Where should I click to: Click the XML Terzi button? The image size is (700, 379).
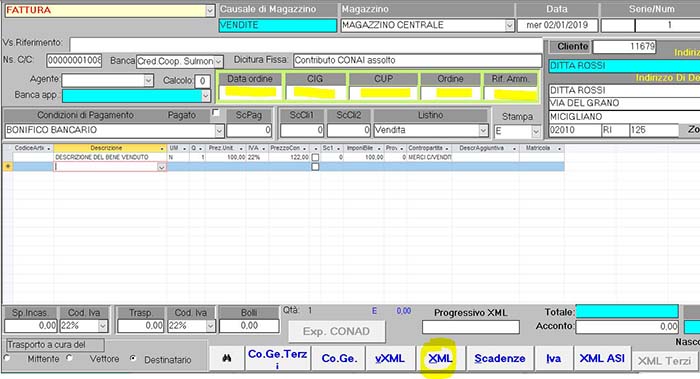click(x=664, y=360)
